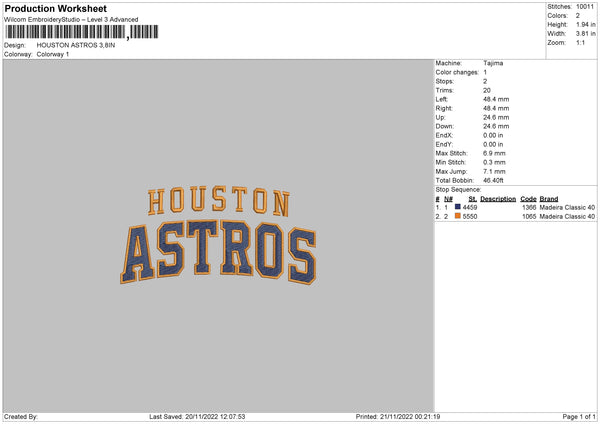Image resolution: width=600 pixels, height=424 pixels.
Task: Click the barcode under the worksheet title
Action: pyautogui.click(x=82, y=32)
